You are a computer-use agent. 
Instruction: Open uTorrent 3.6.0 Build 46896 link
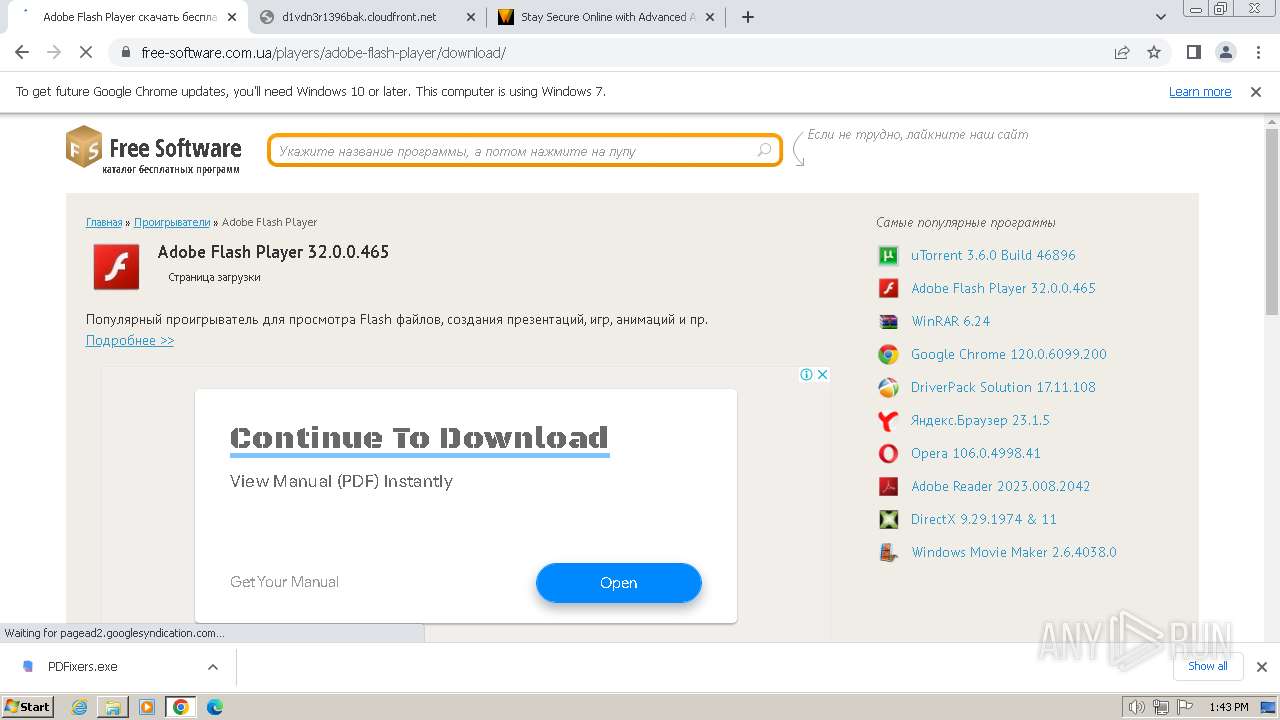pos(993,255)
